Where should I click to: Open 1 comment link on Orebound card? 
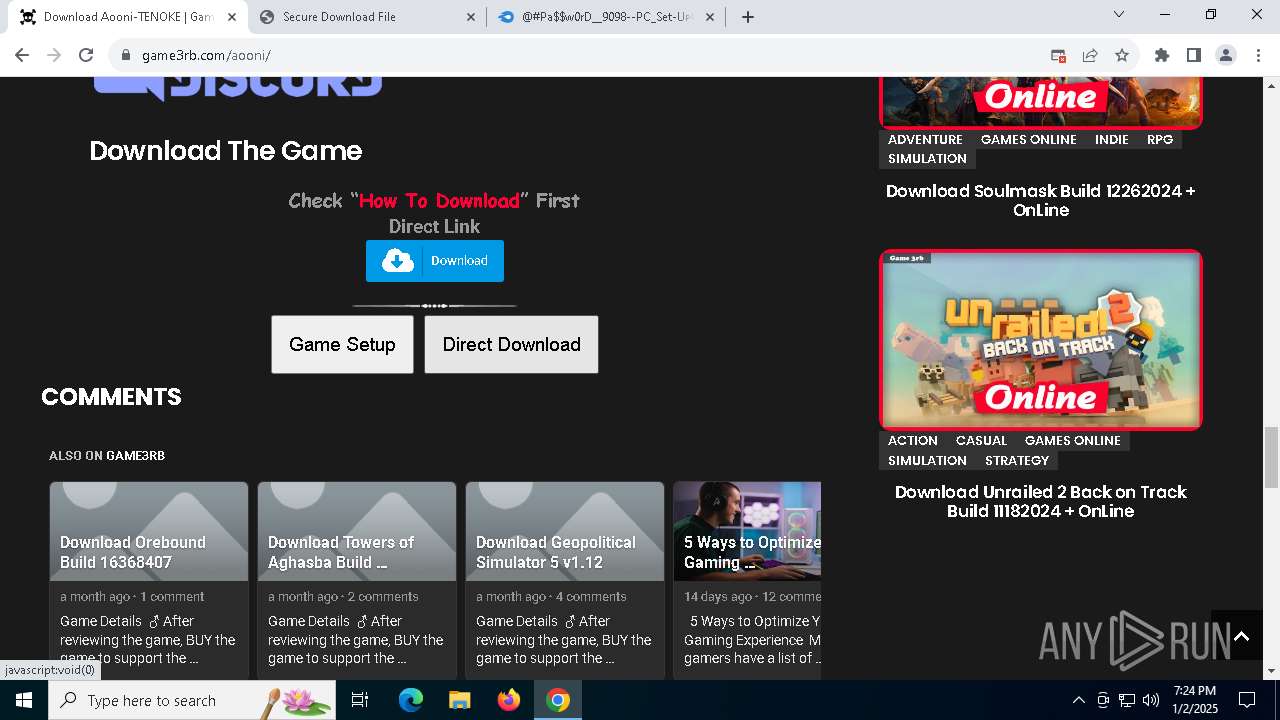click(172, 596)
